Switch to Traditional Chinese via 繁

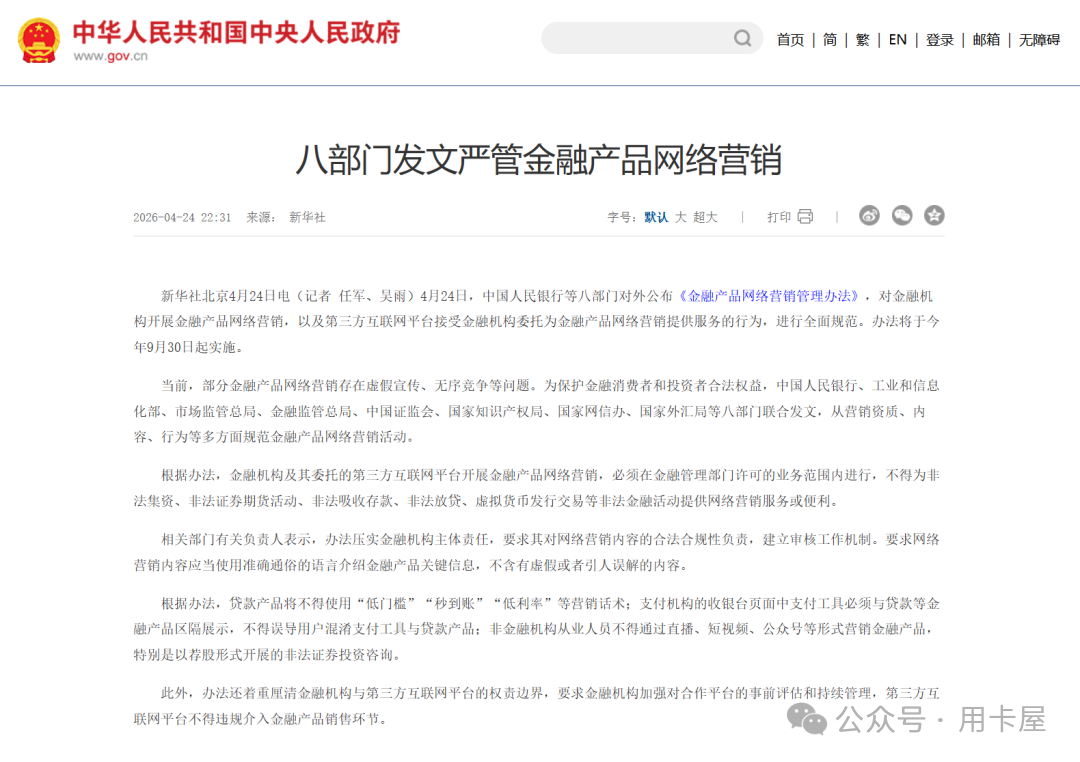click(x=861, y=39)
